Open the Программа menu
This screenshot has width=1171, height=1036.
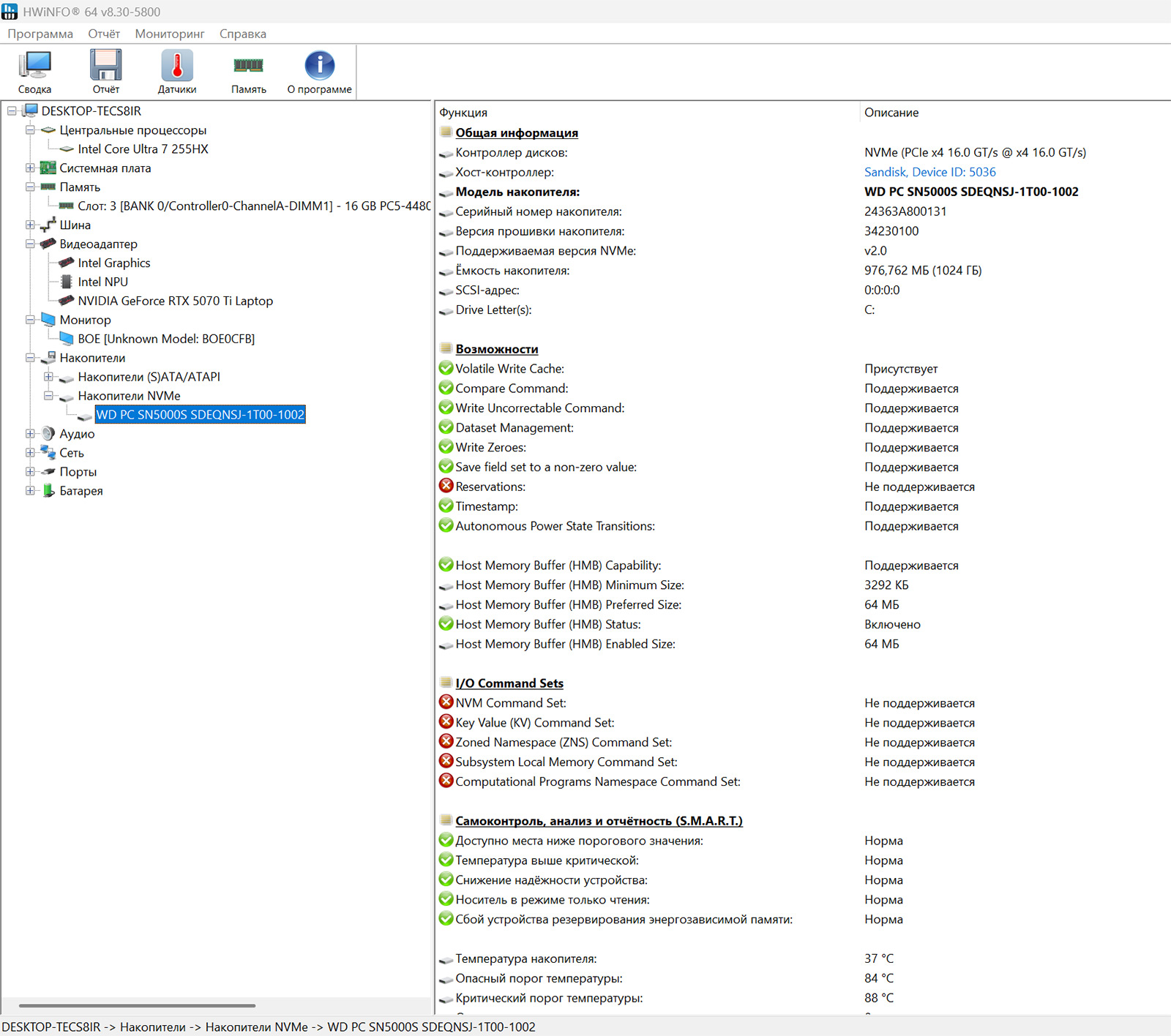tap(40, 34)
